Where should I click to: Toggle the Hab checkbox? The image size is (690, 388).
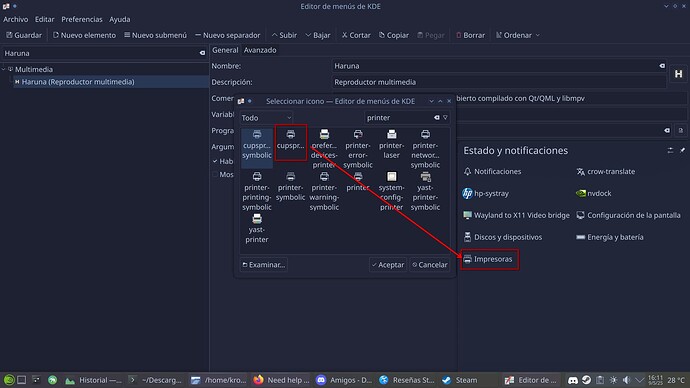pos(215,161)
